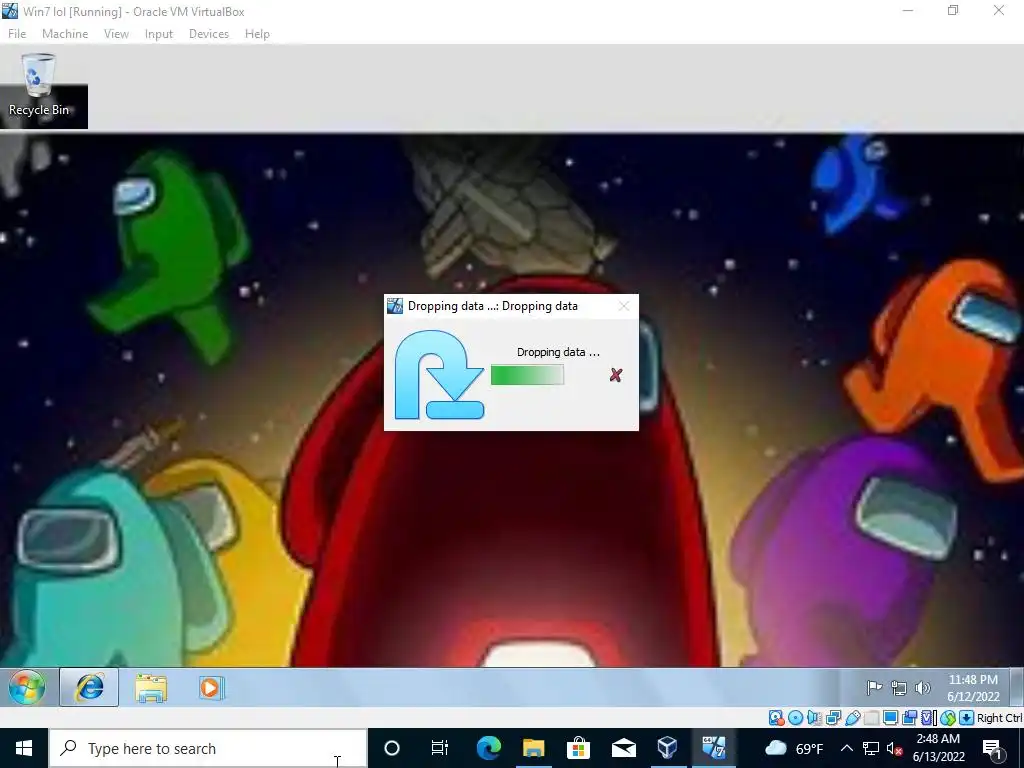Open the guest network tray icon

click(899, 688)
